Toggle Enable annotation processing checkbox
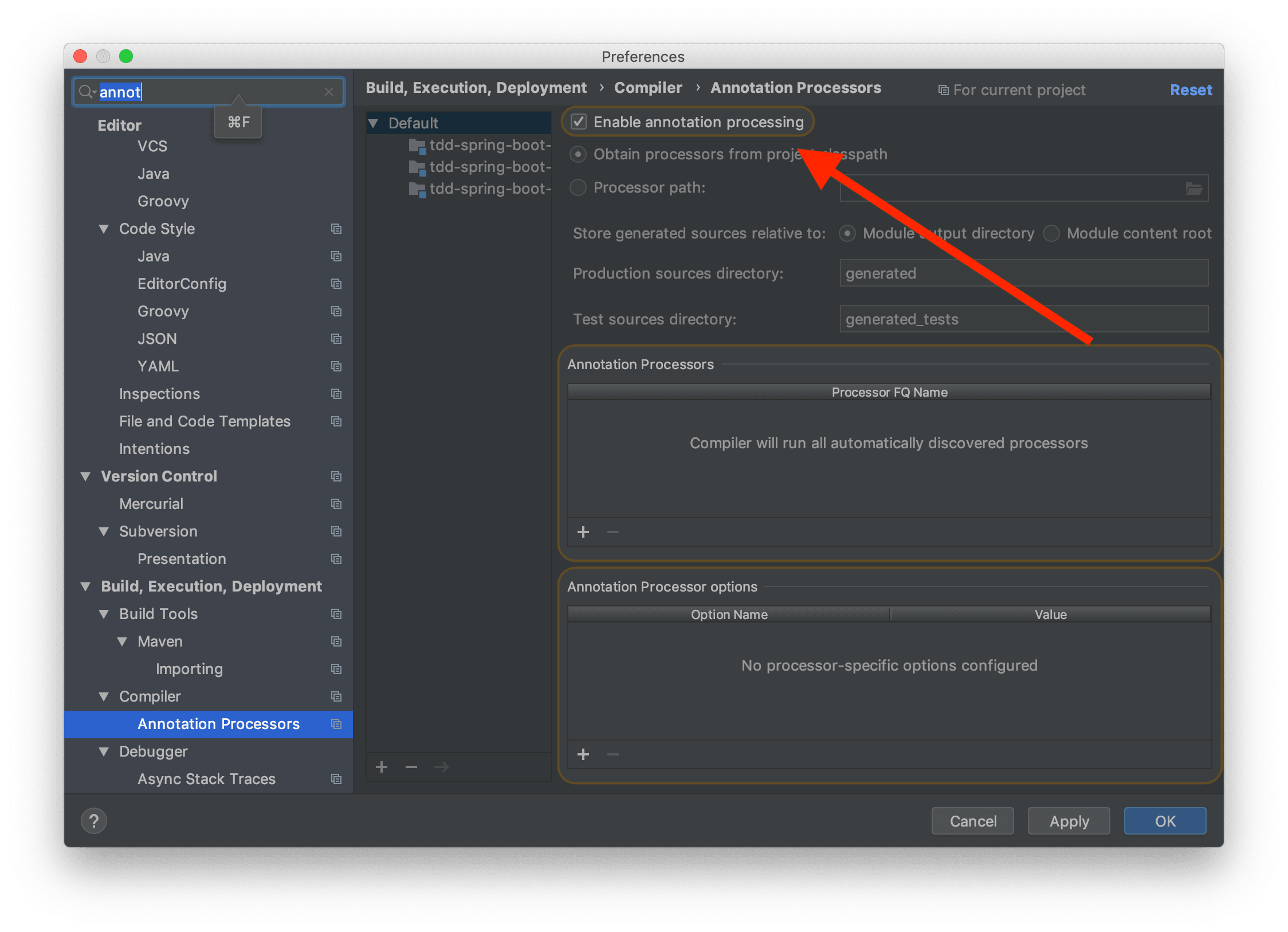 pyautogui.click(x=579, y=122)
